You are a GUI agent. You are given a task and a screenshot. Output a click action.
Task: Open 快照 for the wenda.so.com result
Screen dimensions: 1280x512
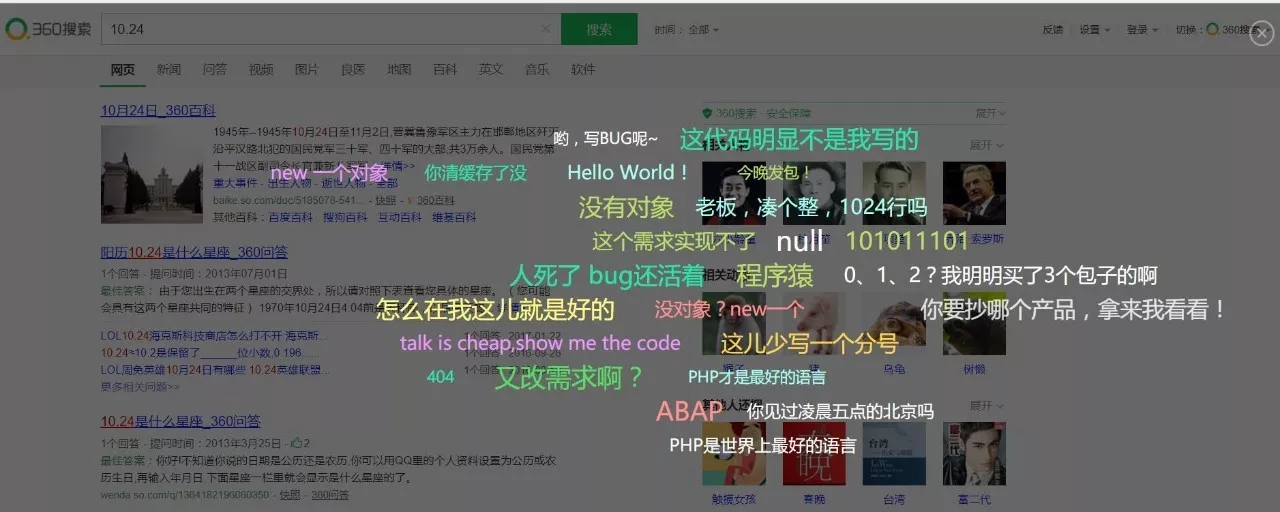pos(290,495)
